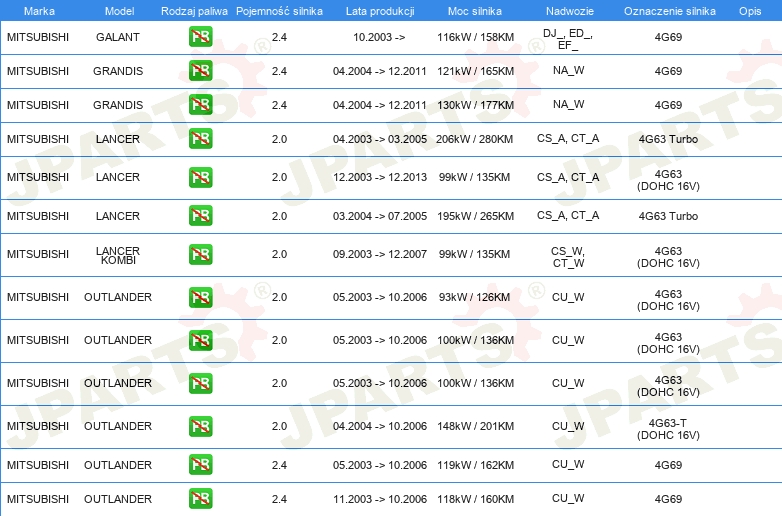The image size is (782, 516).
Task: Click the 4G69 engine code in GALANT row
Action: [668, 37]
